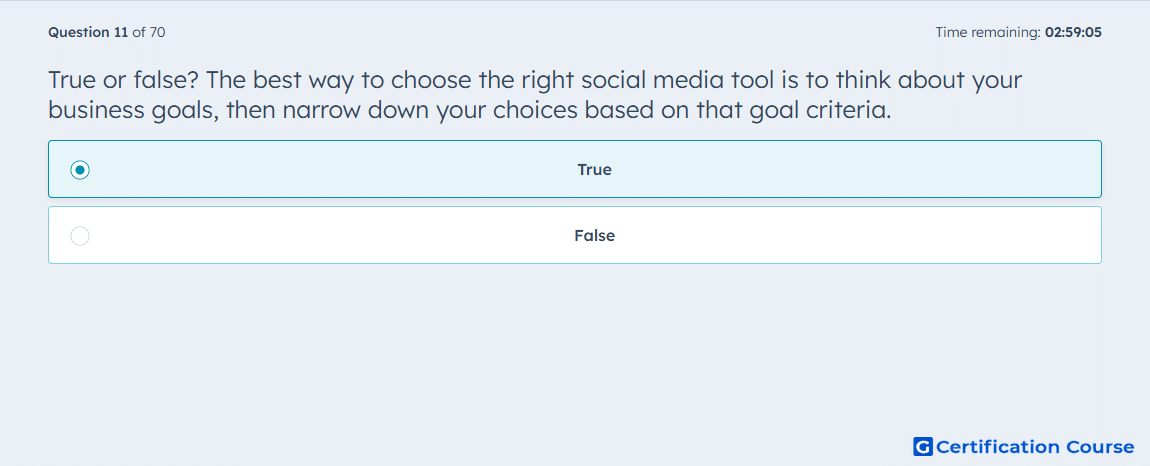Choose the white False answer box
Screen dimensions: 1150x466
575,235
